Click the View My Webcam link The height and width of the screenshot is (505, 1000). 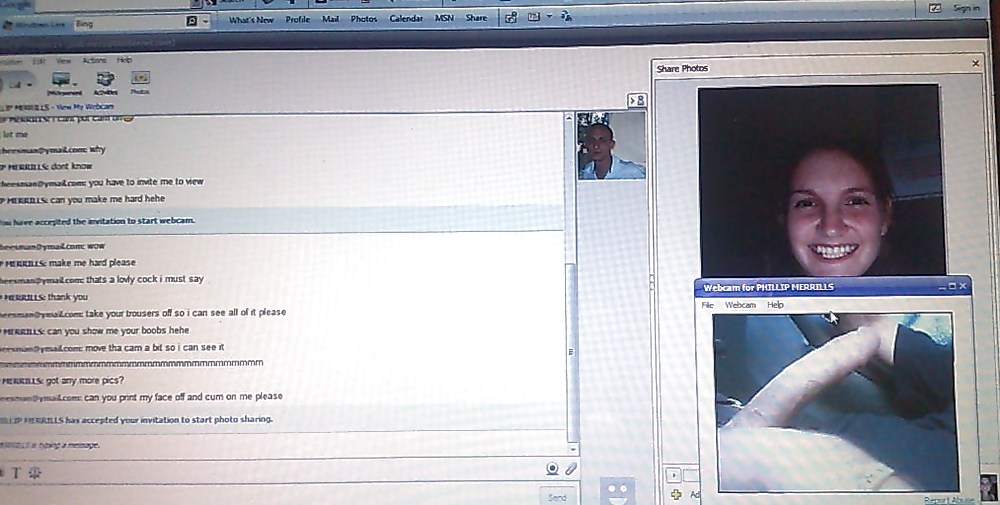pos(85,106)
